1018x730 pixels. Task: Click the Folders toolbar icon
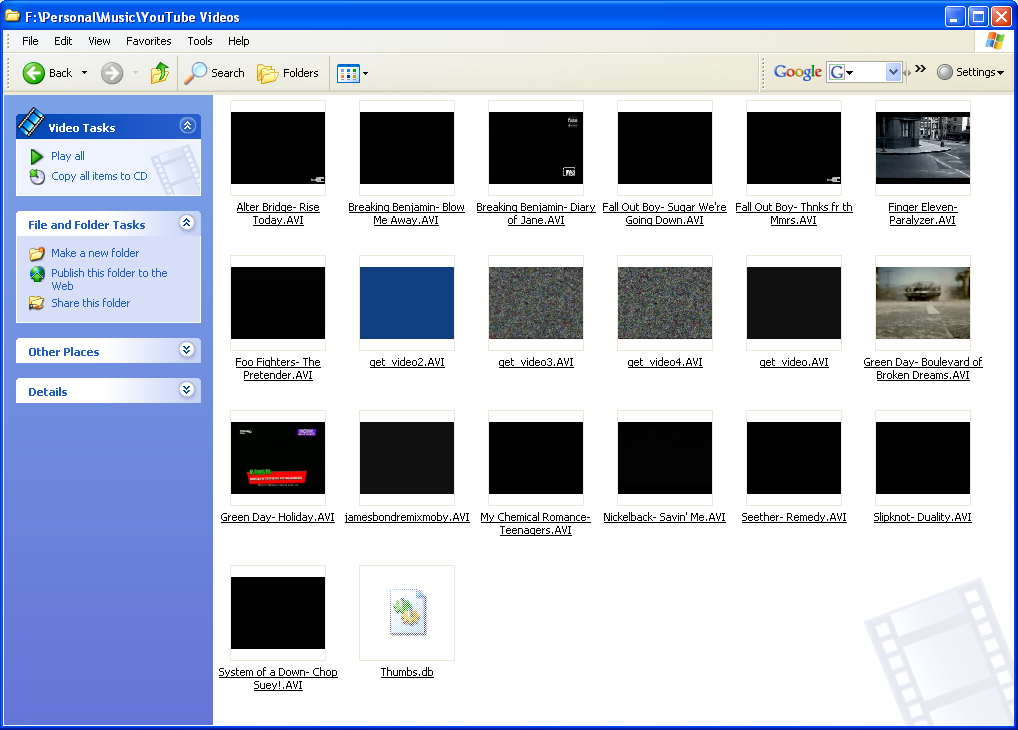(266, 72)
